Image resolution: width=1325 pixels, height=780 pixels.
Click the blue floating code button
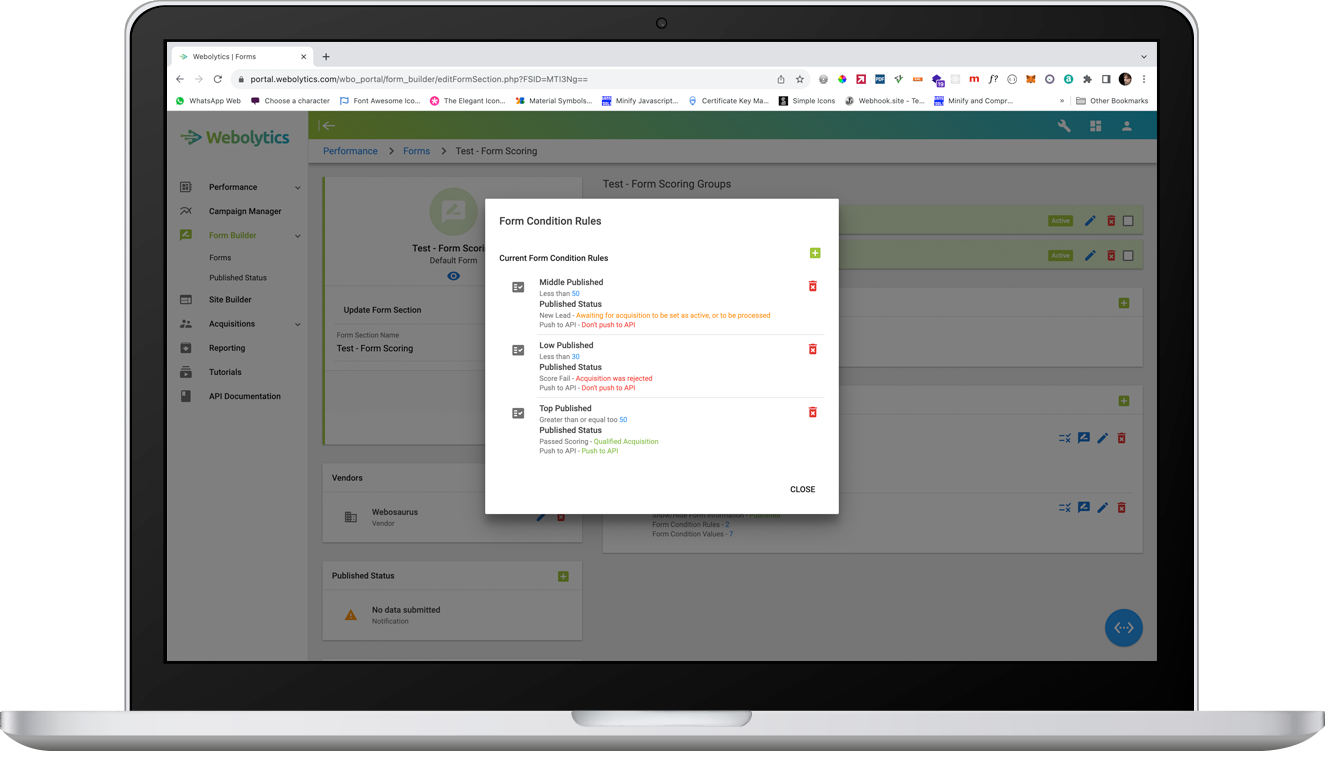[1124, 628]
